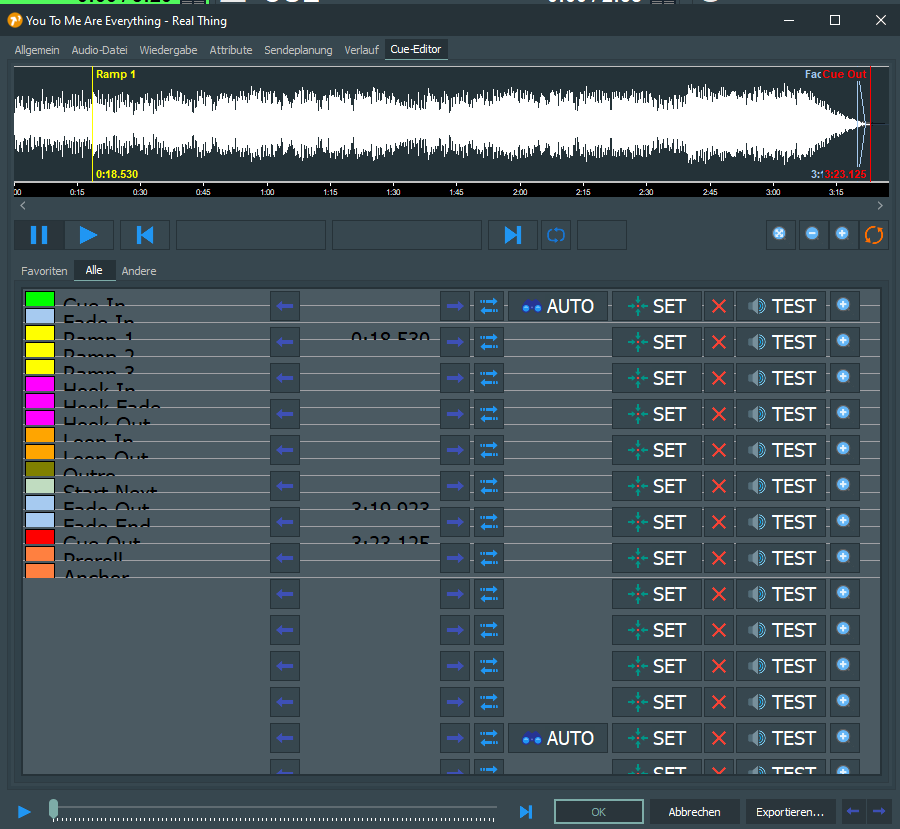
Task: Zoom in on the waveform
Action: [x=842, y=234]
